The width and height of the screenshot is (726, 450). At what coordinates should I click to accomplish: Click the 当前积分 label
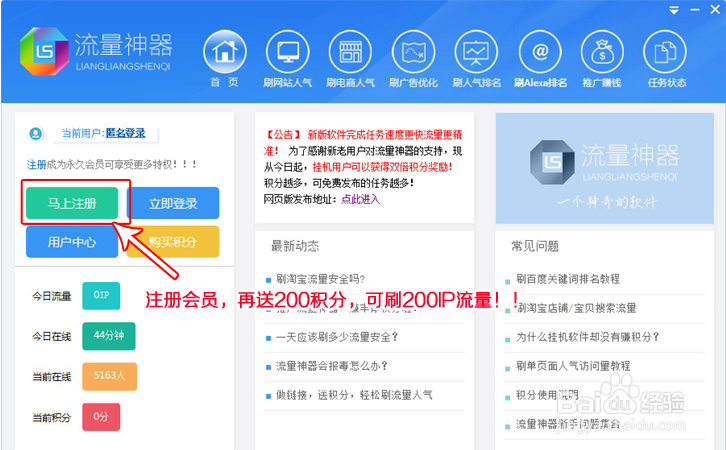pyautogui.click(x=51, y=418)
